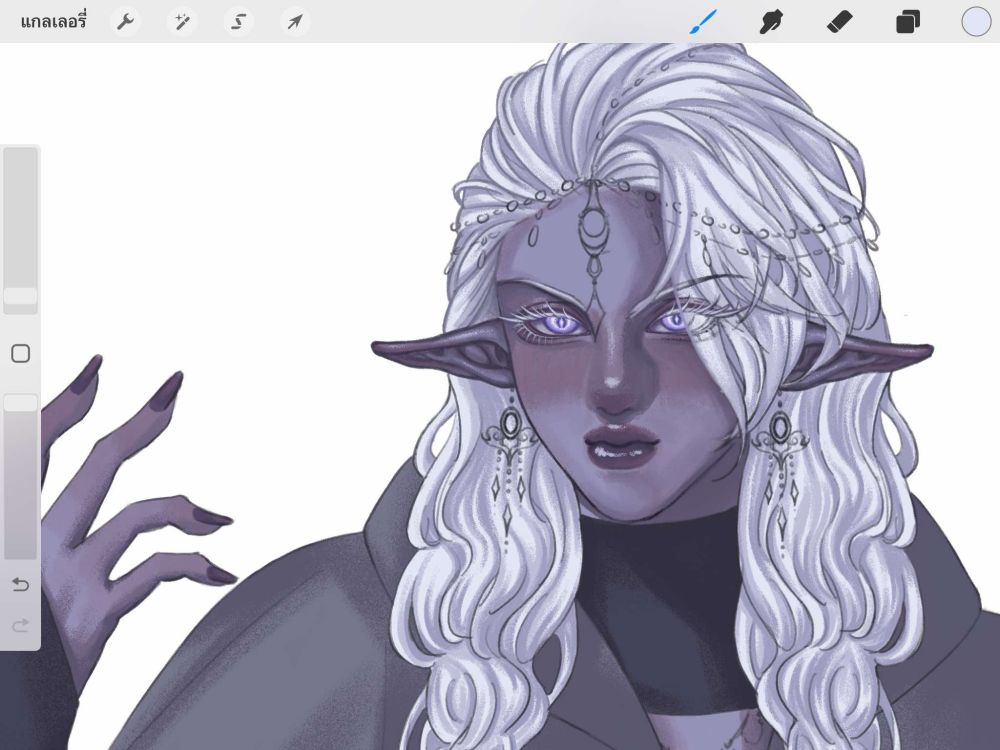
Task: Select the Eraser tool
Action: [839, 22]
